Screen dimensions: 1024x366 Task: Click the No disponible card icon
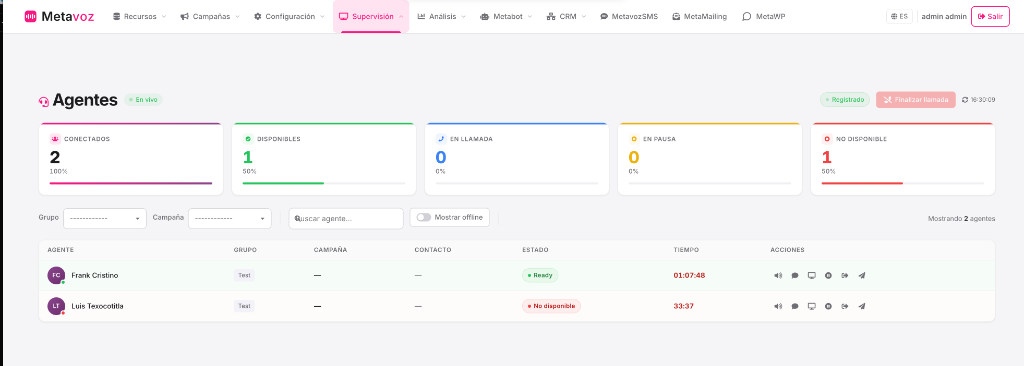pyautogui.click(x=827, y=139)
